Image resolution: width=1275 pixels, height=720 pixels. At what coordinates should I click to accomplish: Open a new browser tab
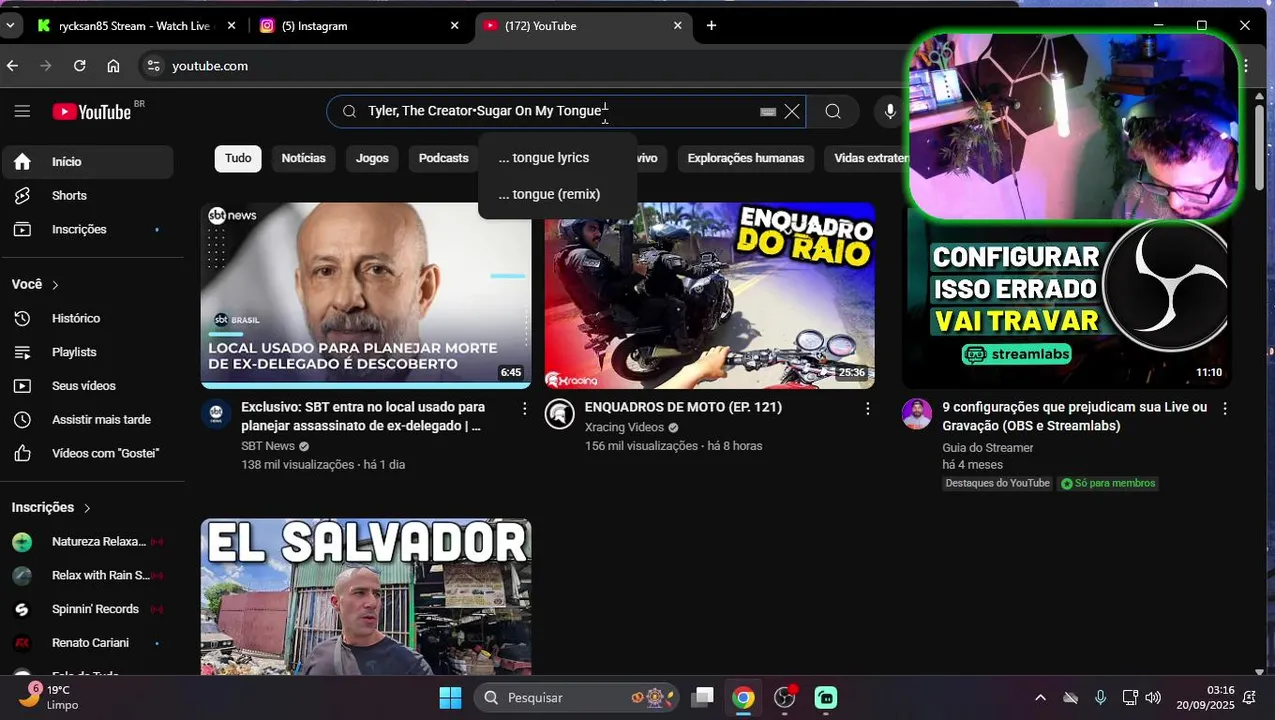pos(711,26)
